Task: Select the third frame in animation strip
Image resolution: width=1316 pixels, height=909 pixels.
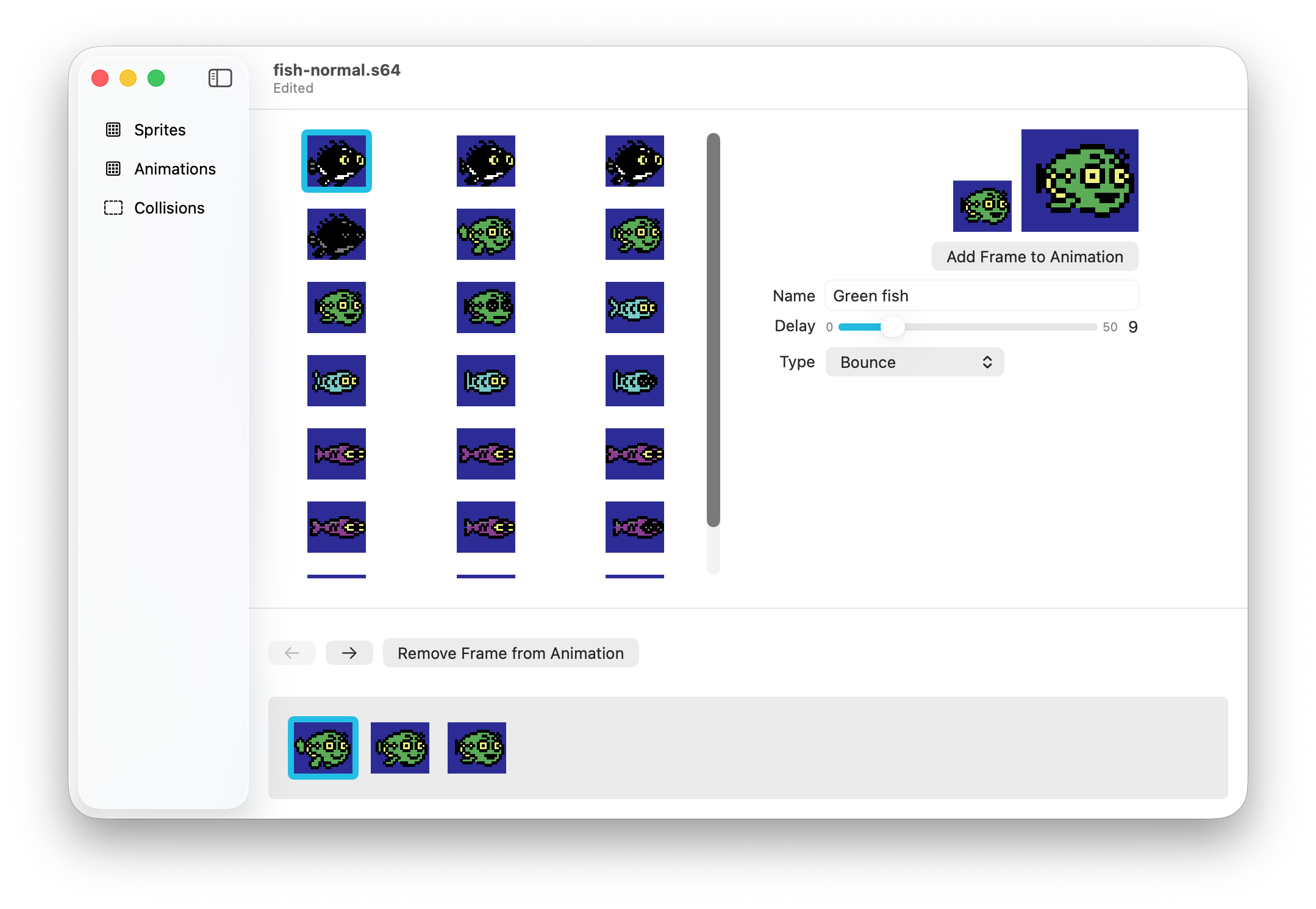Action: tap(477, 748)
